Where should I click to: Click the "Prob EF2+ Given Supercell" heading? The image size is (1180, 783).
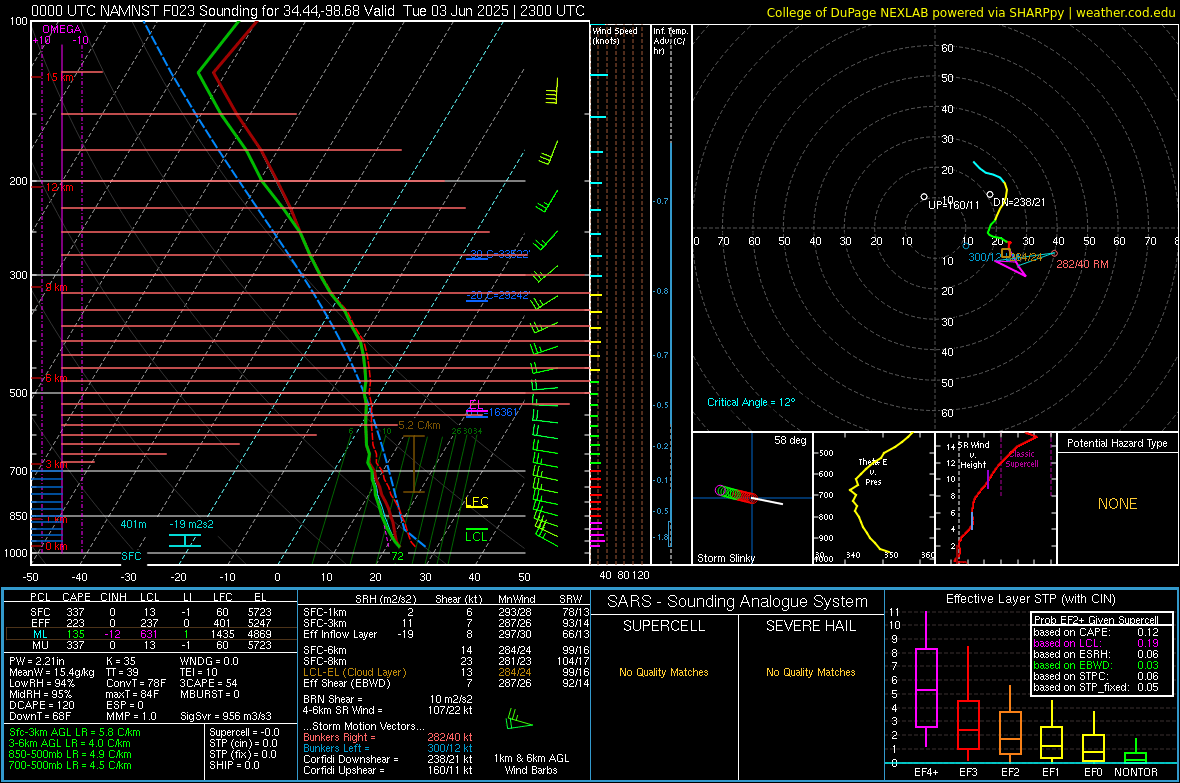click(x=1096, y=620)
